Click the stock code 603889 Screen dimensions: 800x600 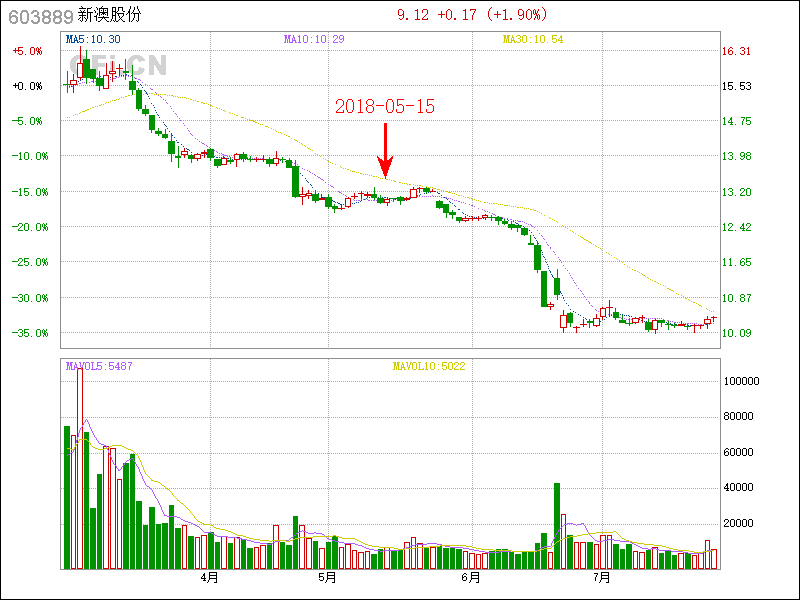coord(35,15)
